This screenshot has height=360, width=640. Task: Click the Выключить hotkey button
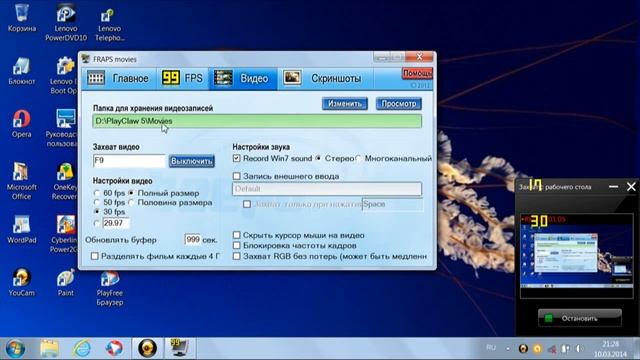(191, 161)
